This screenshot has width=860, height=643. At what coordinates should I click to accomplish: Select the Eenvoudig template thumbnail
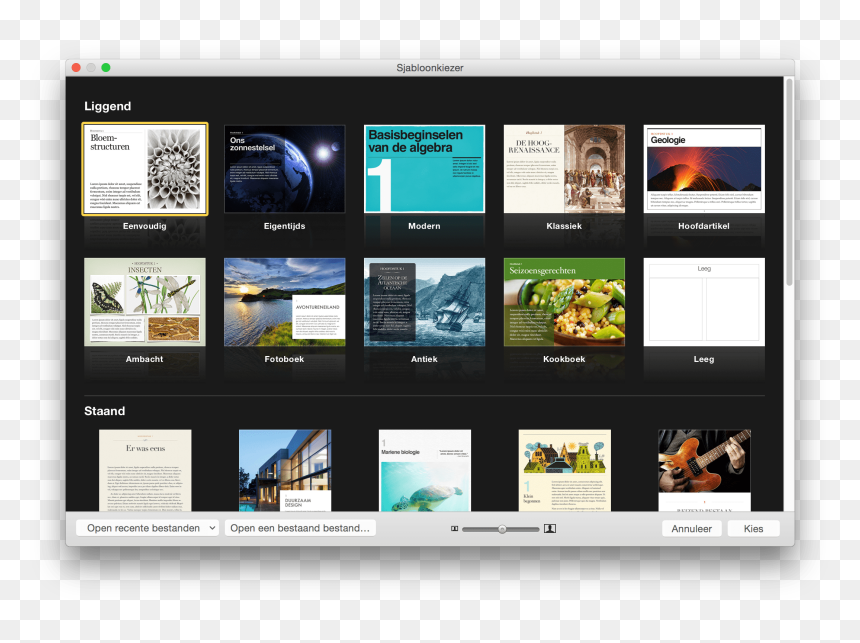click(145, 169)
